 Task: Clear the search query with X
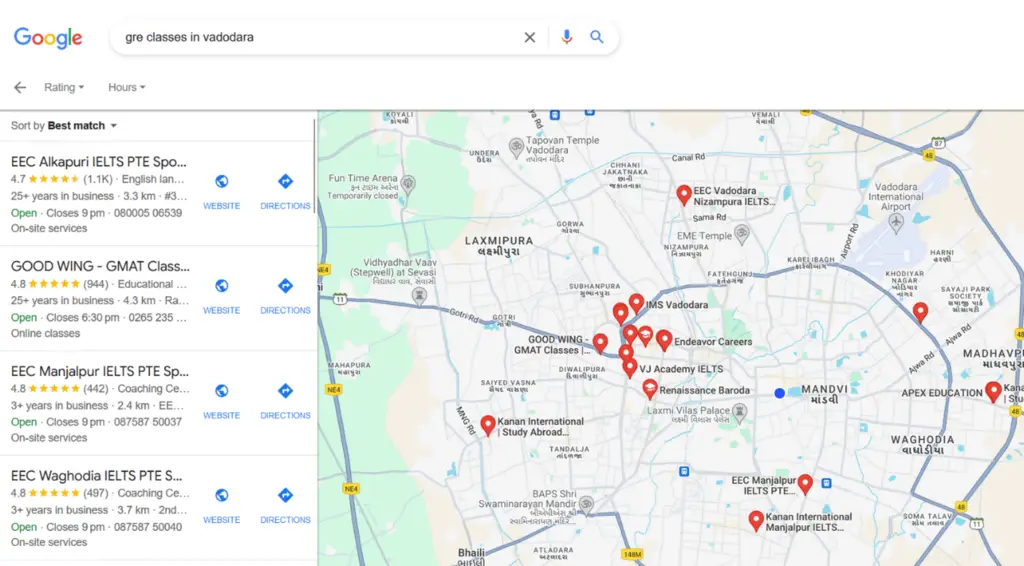pyautogui.click(x=530, y=37)
